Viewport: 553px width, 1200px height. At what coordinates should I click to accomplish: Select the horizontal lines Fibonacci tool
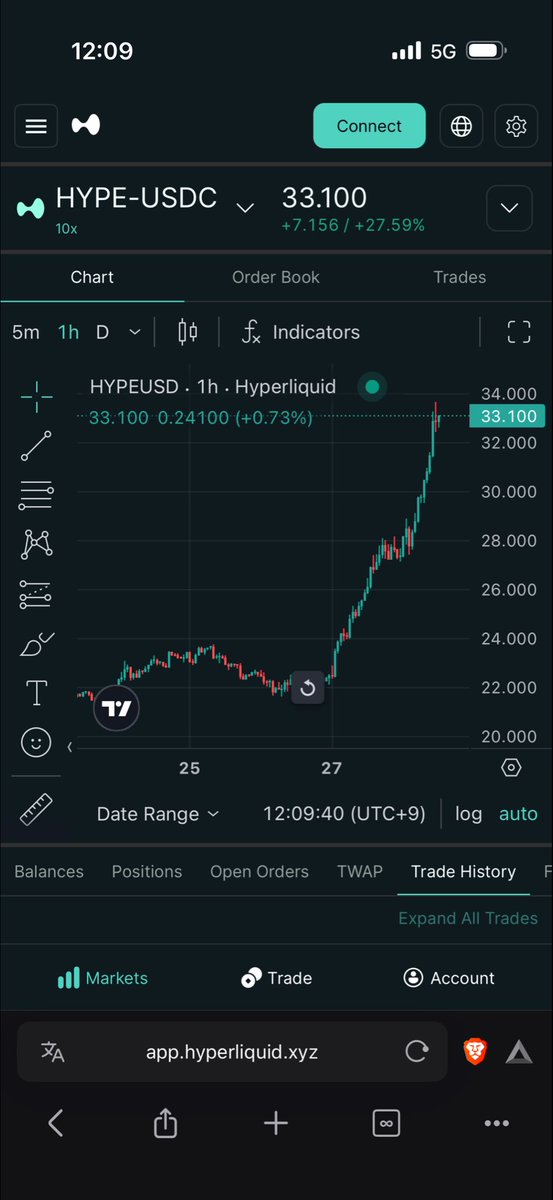click(37, 494)
